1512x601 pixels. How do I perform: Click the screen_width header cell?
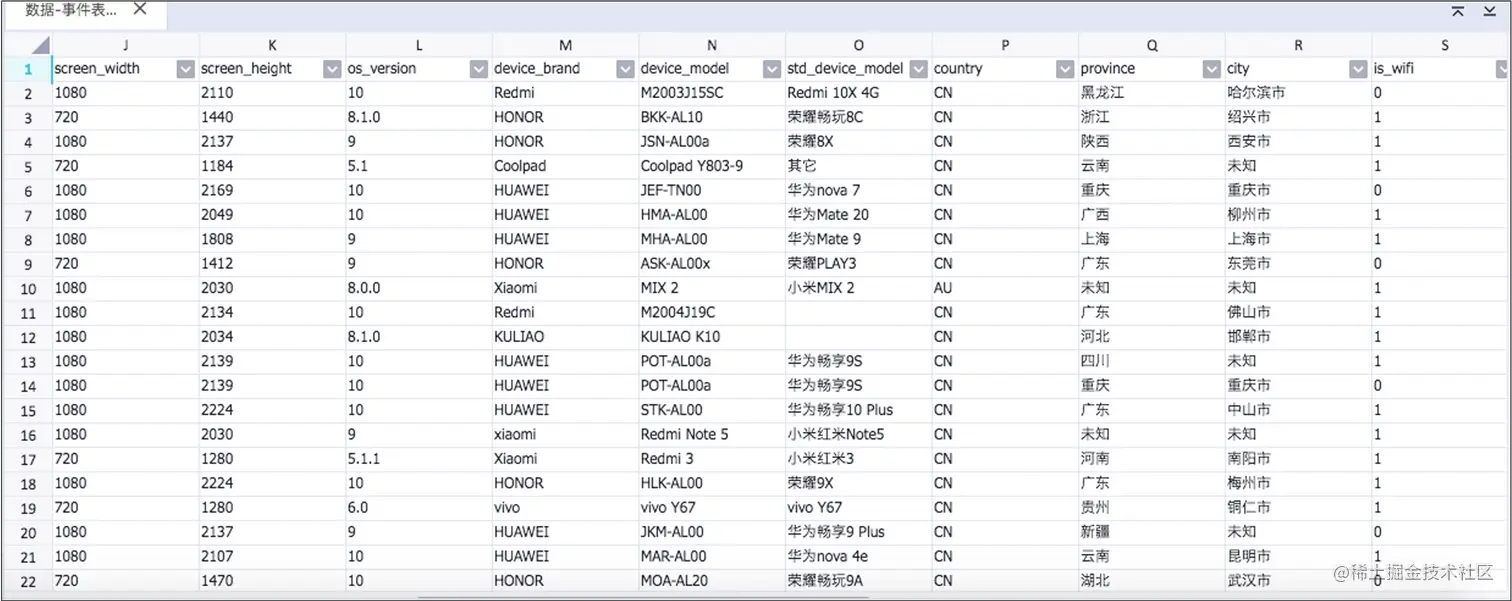tap(126, 69)
